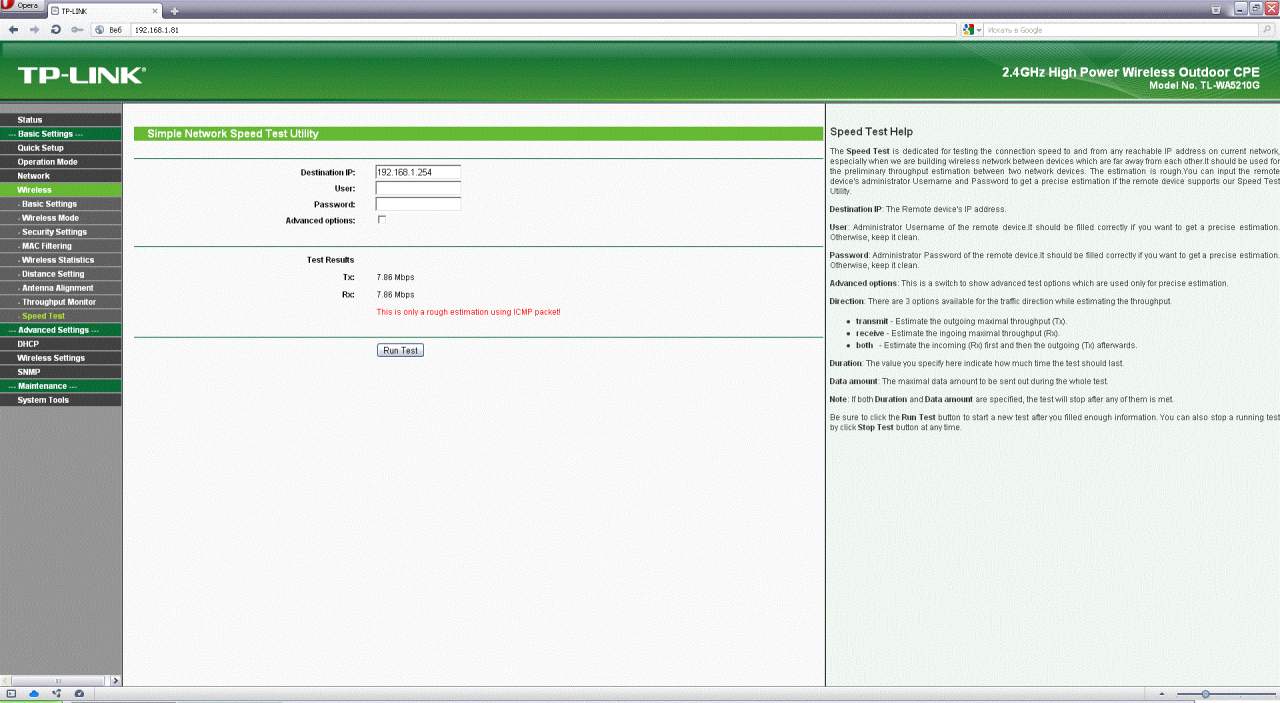Open the DHCP menu item

point(61,344)
